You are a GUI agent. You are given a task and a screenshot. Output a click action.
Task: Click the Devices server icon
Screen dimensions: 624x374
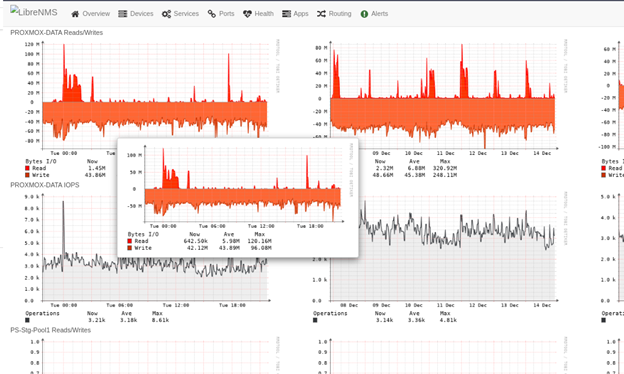[x=123, y=14]
